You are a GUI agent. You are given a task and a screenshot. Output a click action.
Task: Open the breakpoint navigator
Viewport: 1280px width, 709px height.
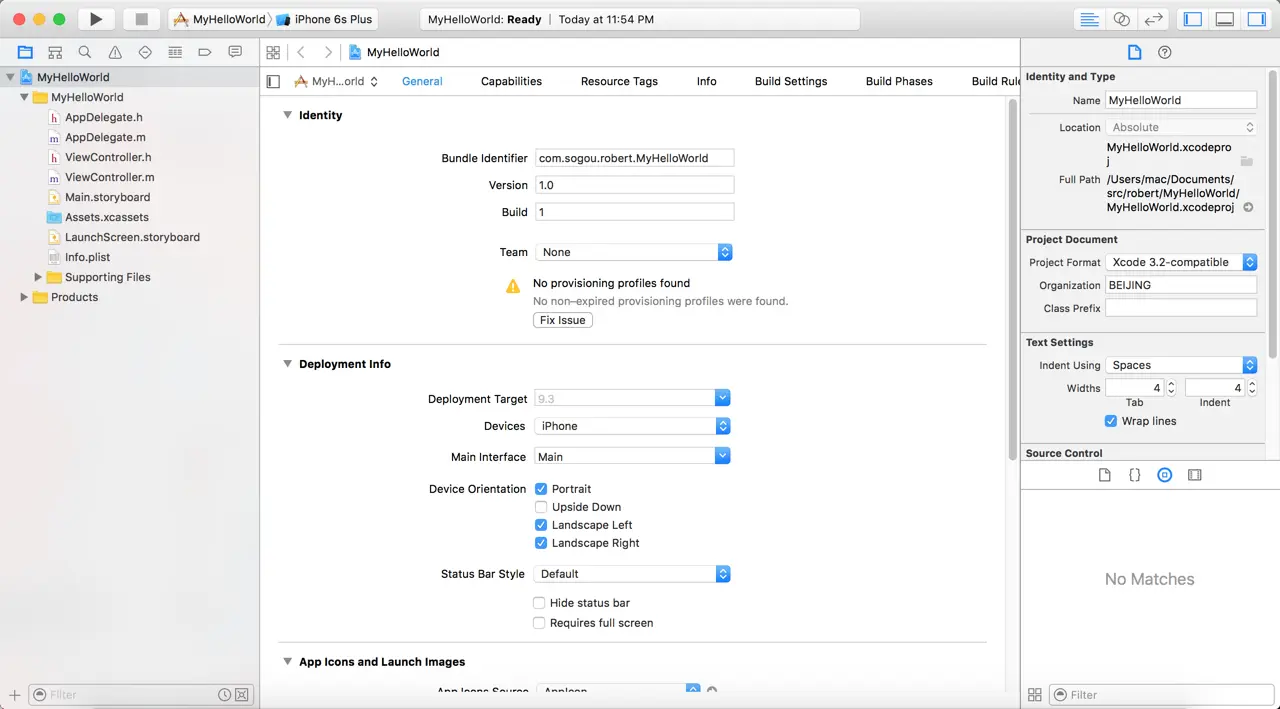pos(205,52)
